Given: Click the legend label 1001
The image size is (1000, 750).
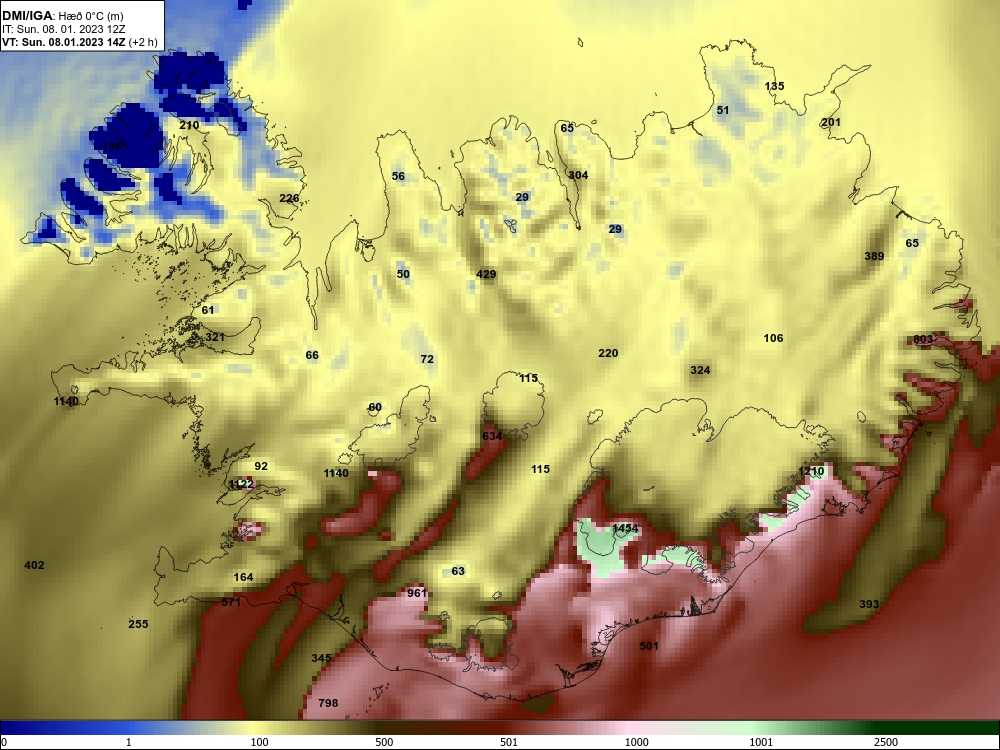Looking at the screenshot, I should pos(761,742).
